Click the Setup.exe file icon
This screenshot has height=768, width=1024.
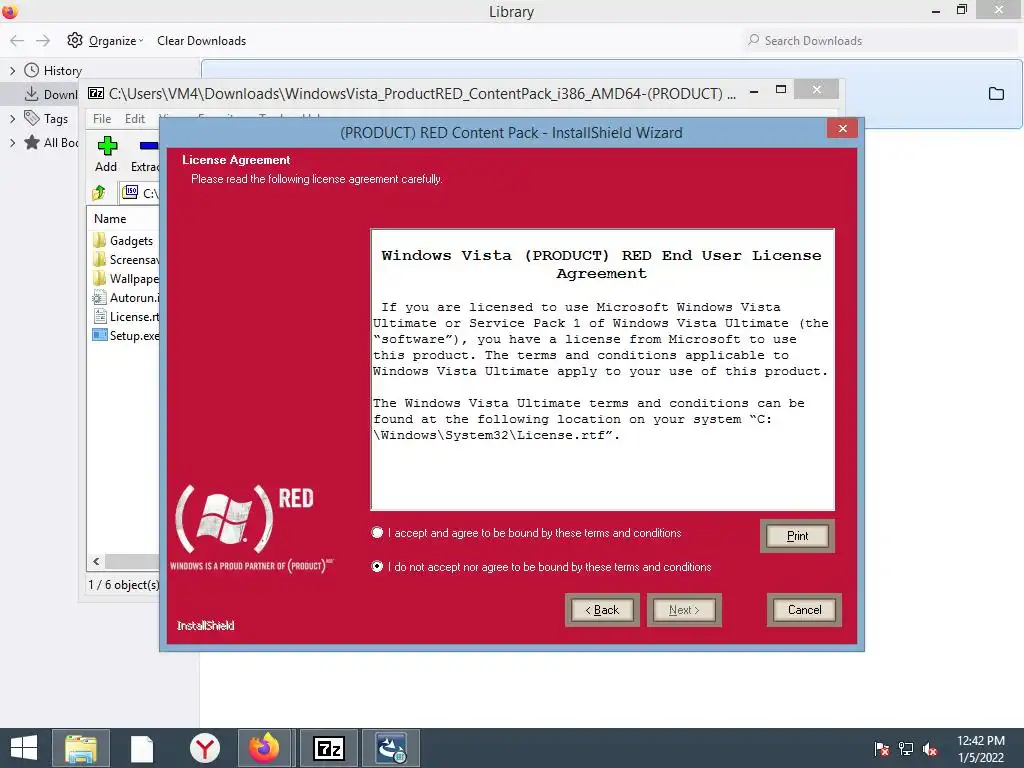99,335
